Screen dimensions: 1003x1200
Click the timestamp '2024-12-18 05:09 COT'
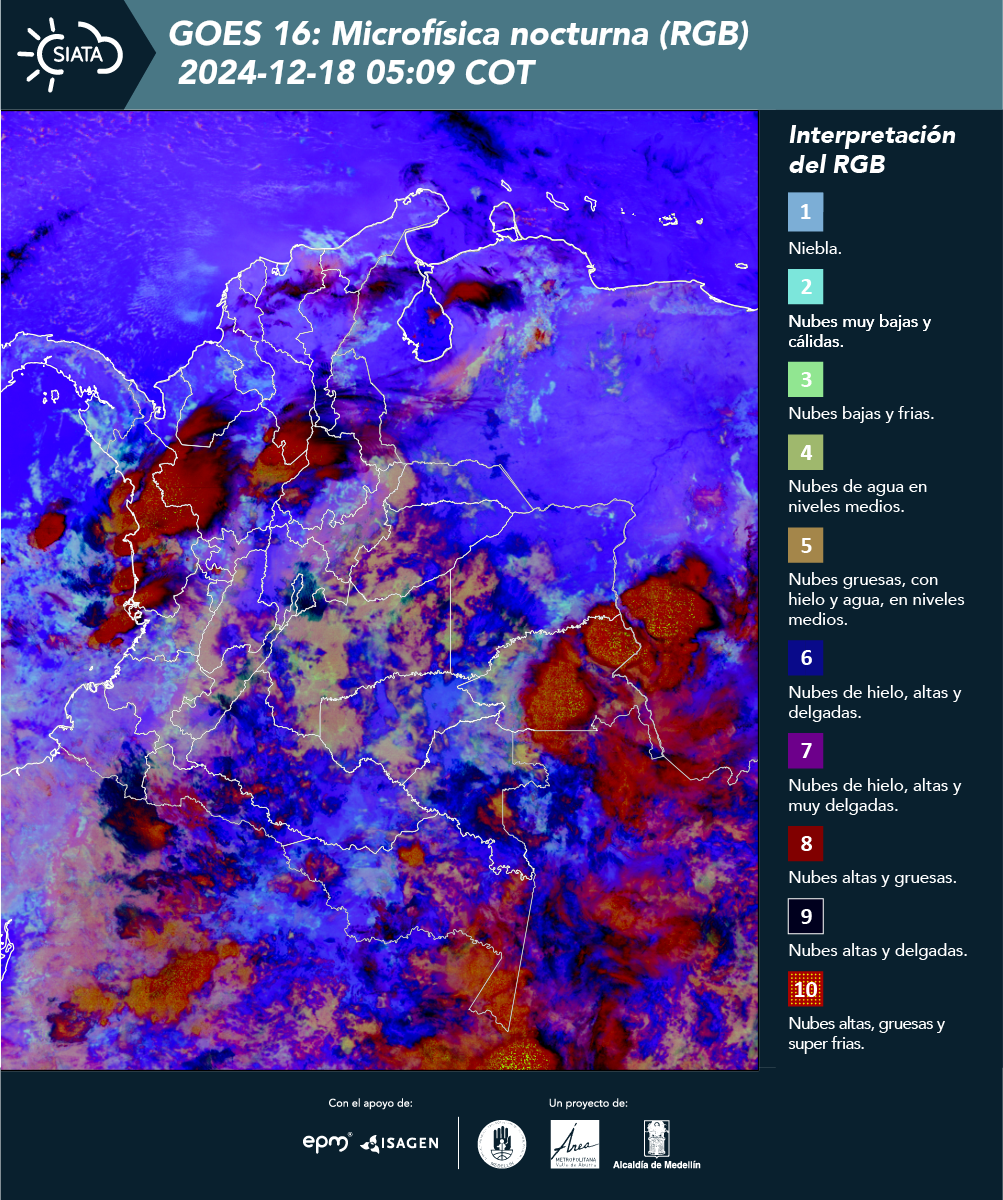coord(356,73)
